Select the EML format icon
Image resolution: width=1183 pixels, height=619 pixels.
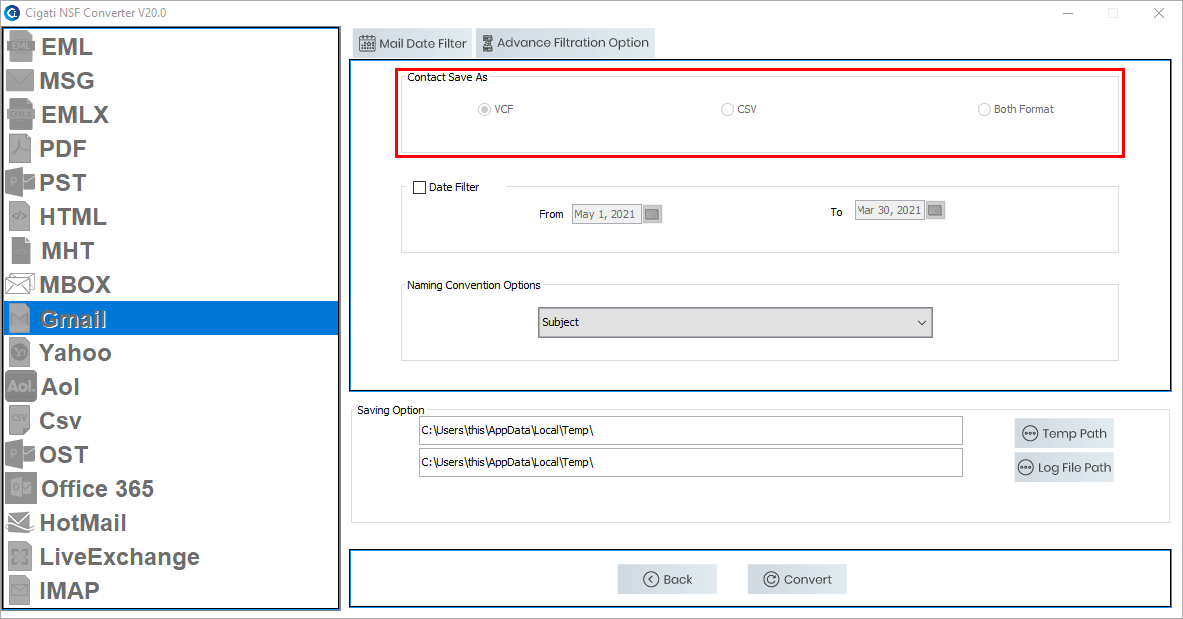coord(20,47)
